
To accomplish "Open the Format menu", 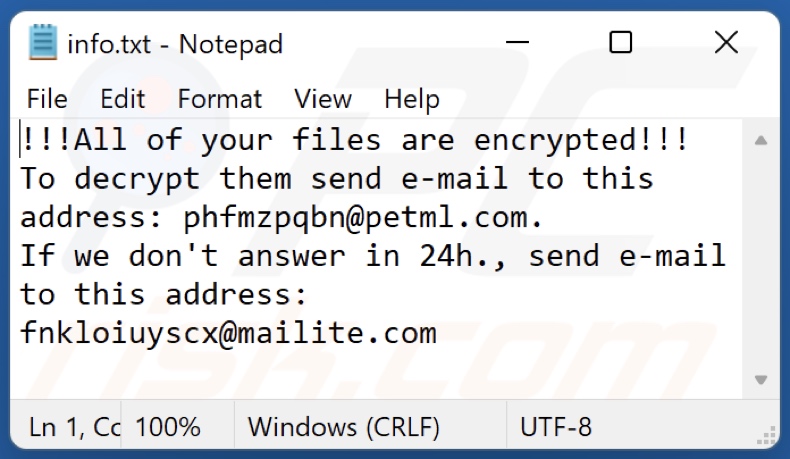I will coord(220,99).
